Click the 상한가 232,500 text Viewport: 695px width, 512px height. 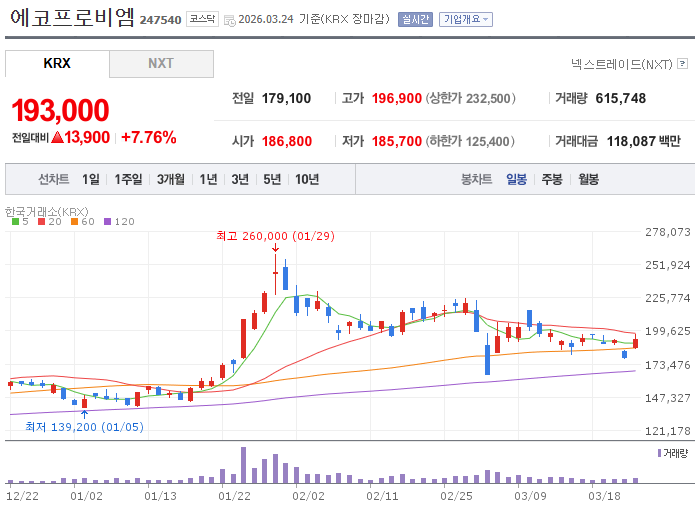coord(471,98)
